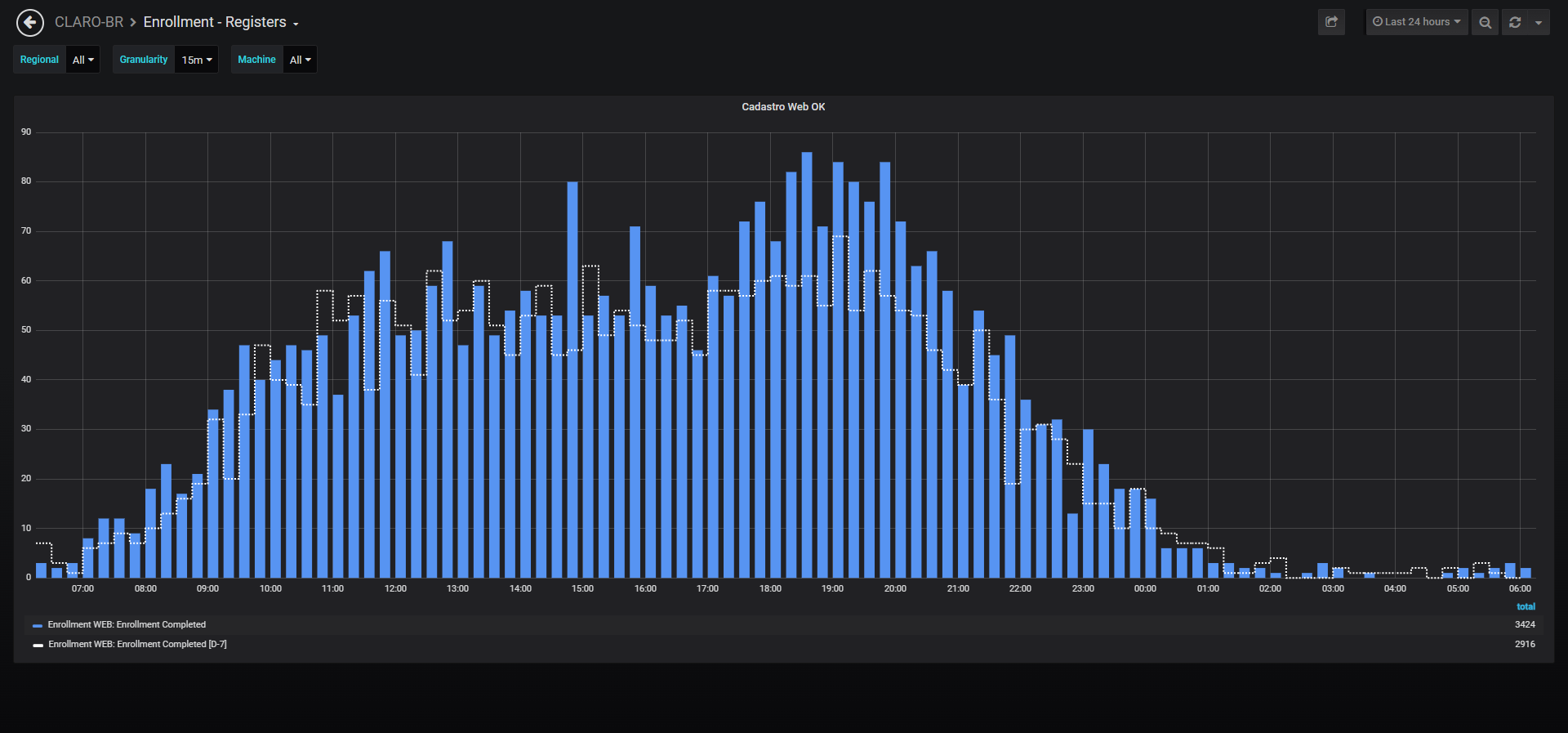
Task: Click the 12:00 x-axis time label
Action: [x=395, y=588]
